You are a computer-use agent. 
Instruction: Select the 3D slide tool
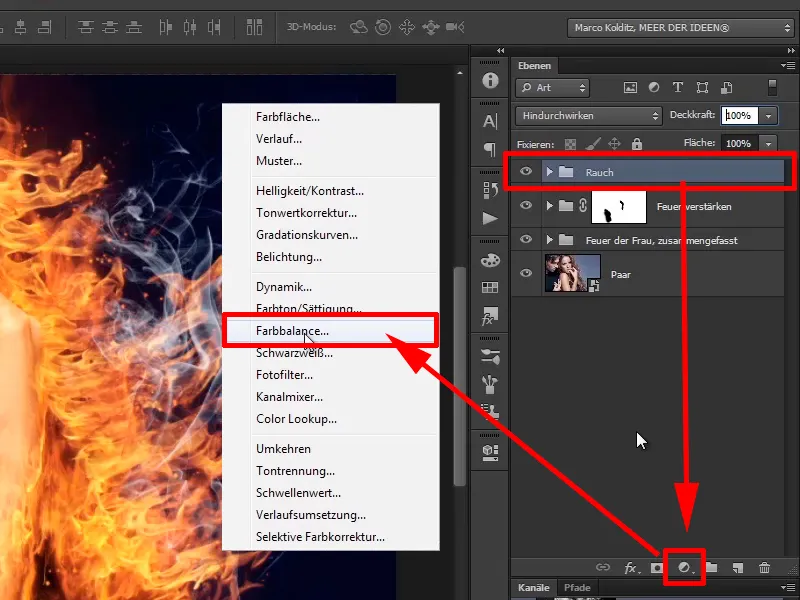tap(431, 27)
